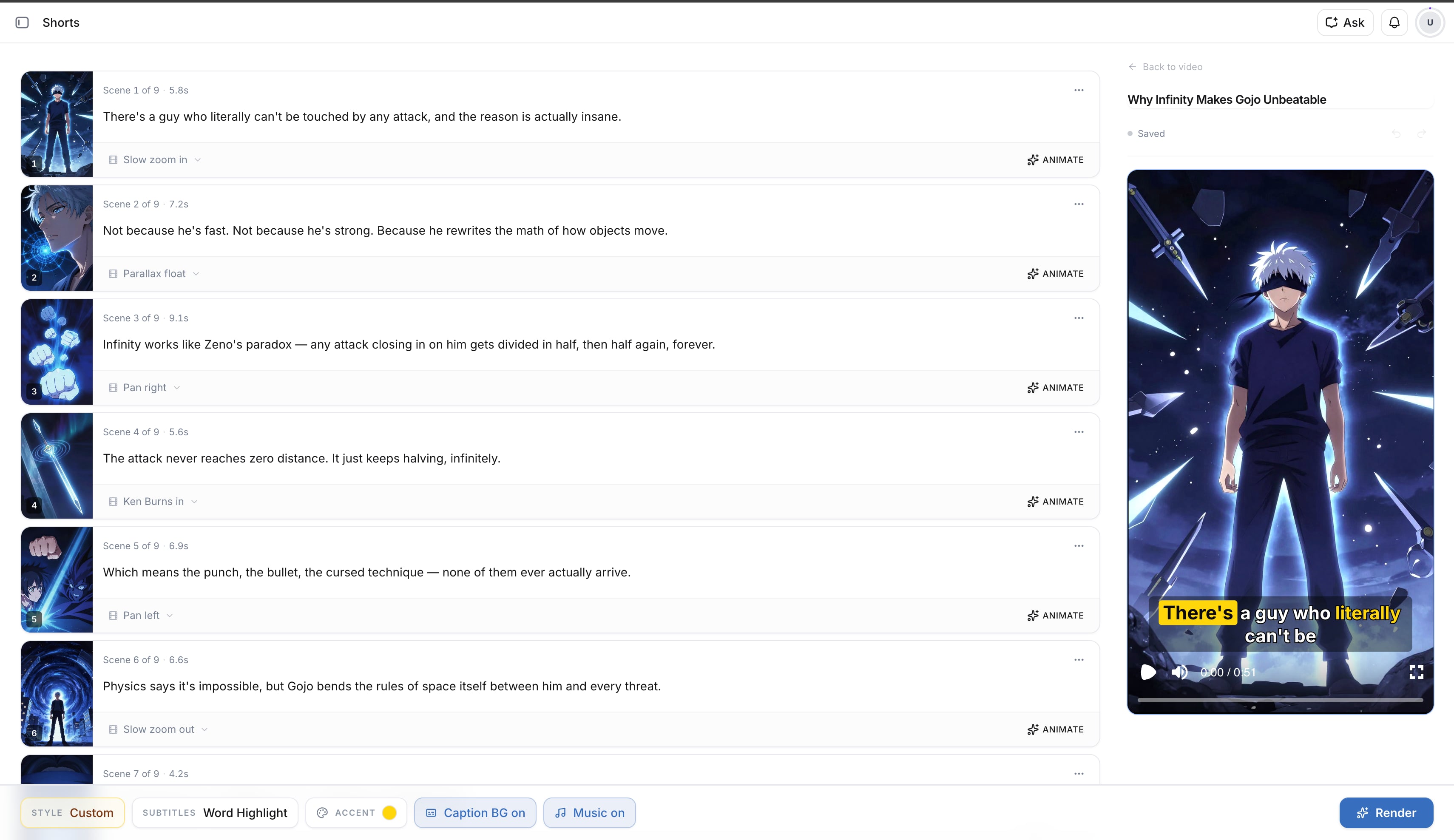Screen dimensions: 1454x840
Task: Edit the video title field
Action: click(1280, 100)
